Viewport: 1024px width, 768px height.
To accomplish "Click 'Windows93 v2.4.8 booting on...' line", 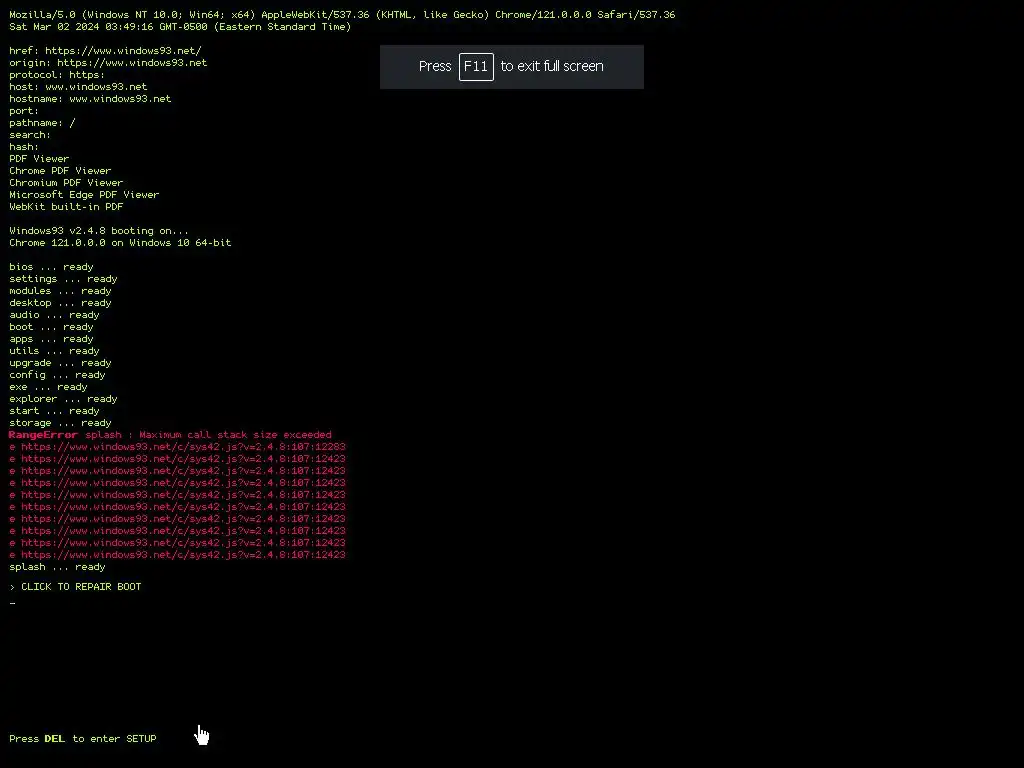I will coord(99,231).
